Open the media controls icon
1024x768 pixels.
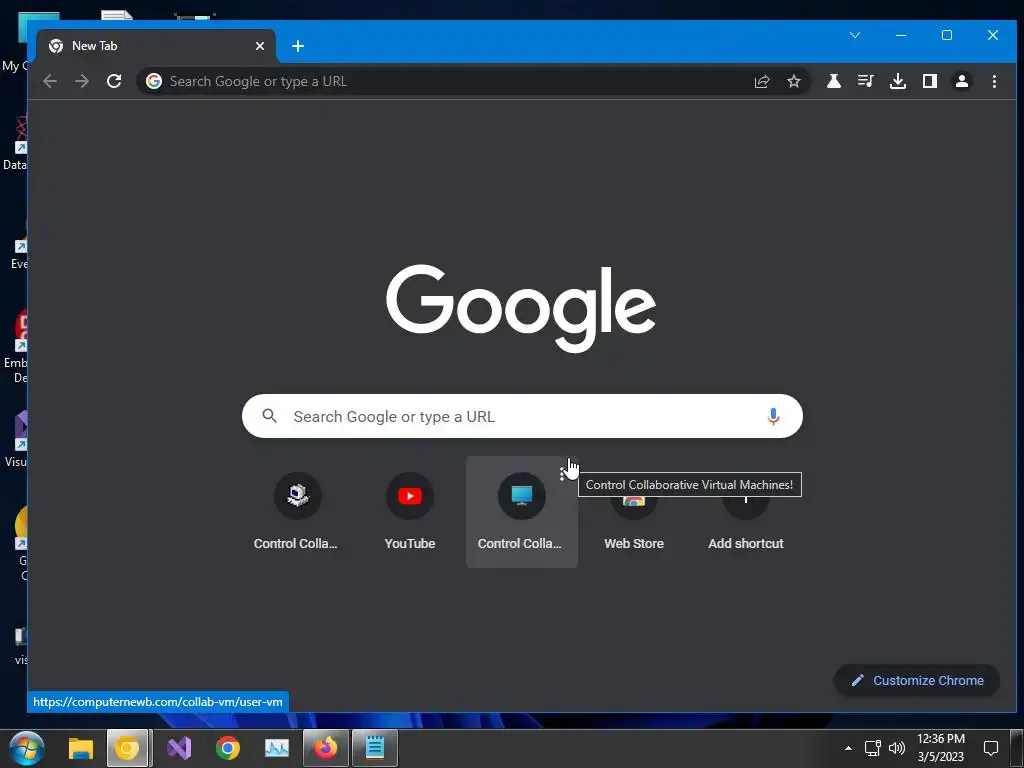865,81
